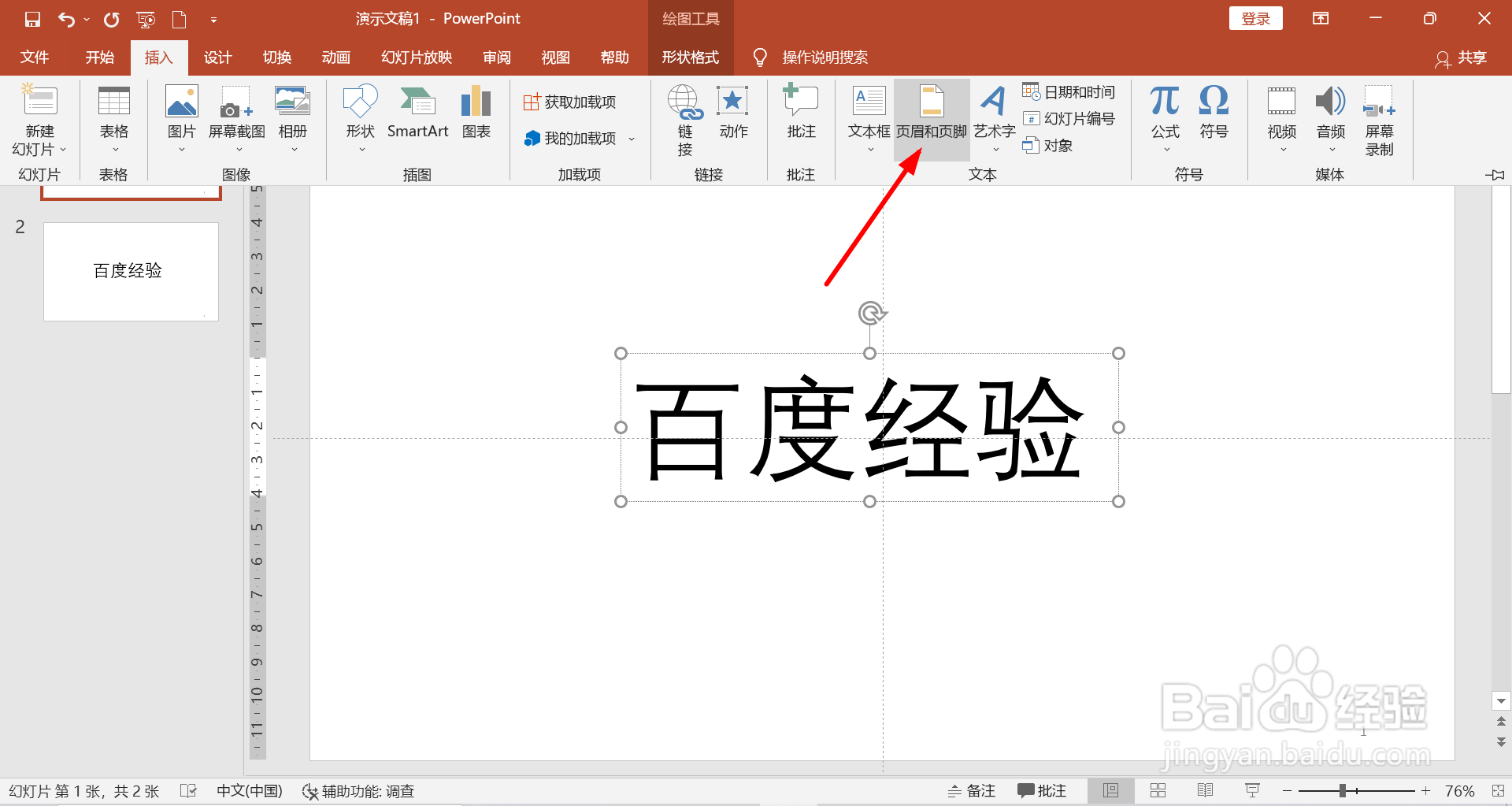Click the Sign in (登录) button
This screenshot has width=1512, height=806.
(1255, 19)
